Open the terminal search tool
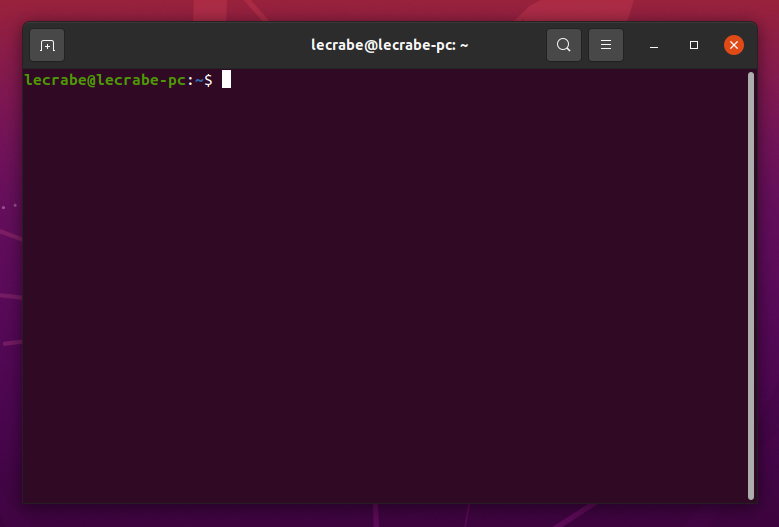Viewport: 779px width, 527px height. (x=563, y=45)
